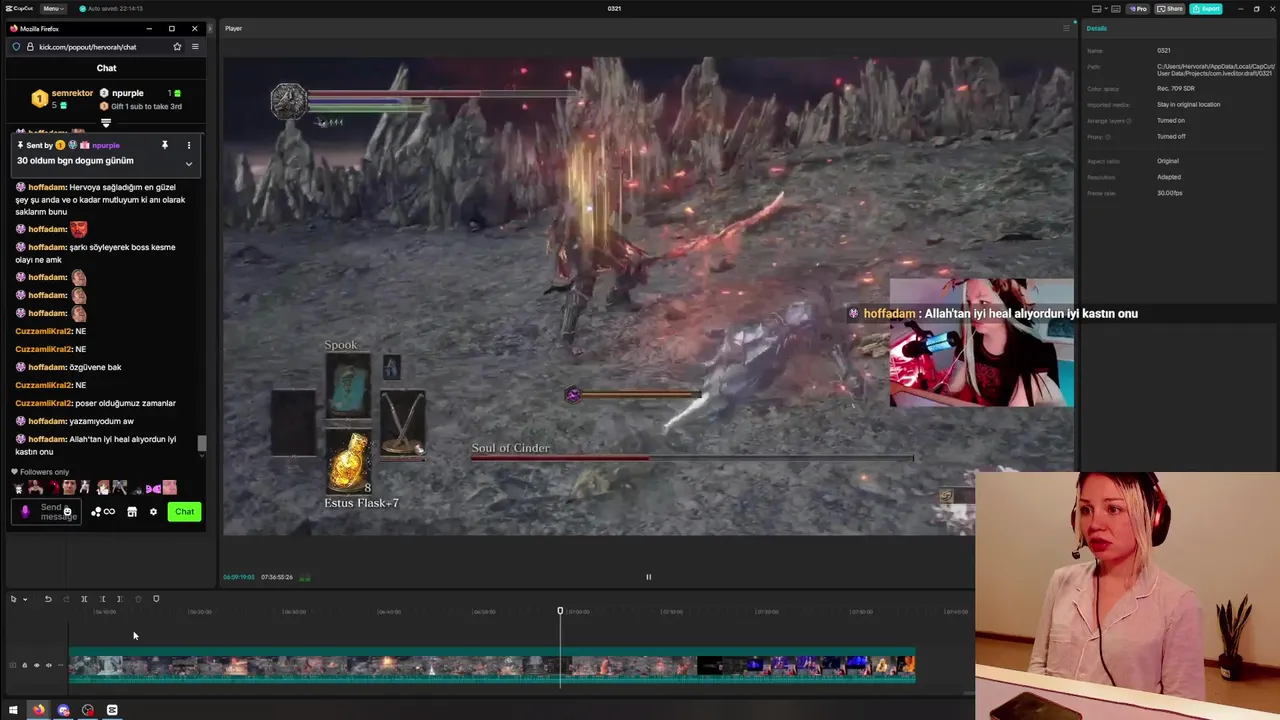Click the Share button in the top bar
Viewport: 1280px width, 720px height.
tap(1170, 8)
